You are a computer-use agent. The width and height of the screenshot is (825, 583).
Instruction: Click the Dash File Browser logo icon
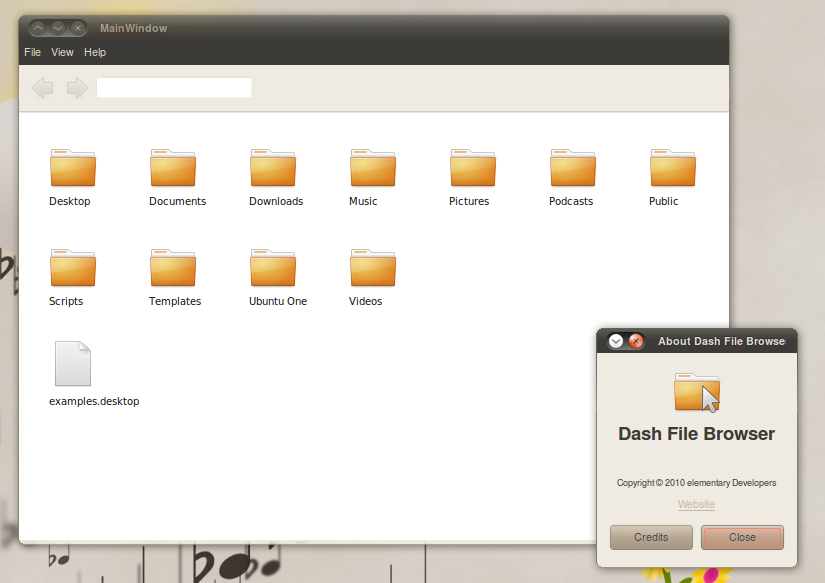click(696, 392)
